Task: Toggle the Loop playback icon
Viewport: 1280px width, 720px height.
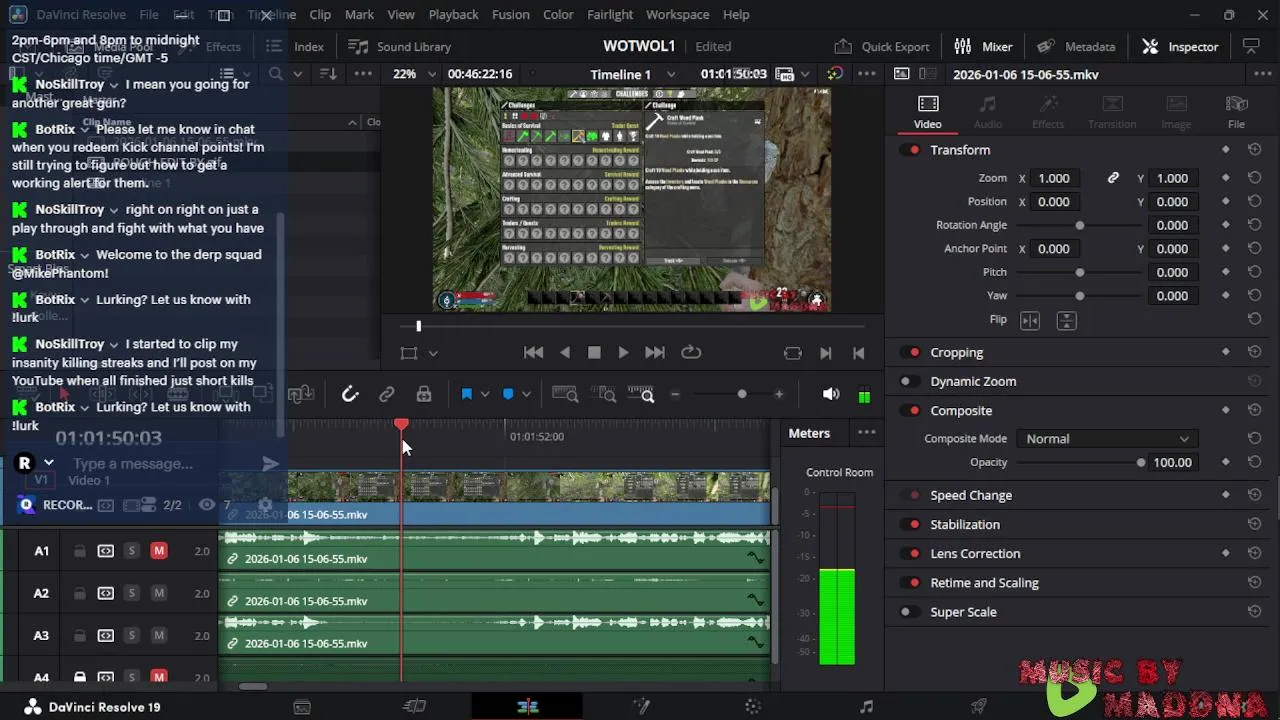Action: [691, 353]
